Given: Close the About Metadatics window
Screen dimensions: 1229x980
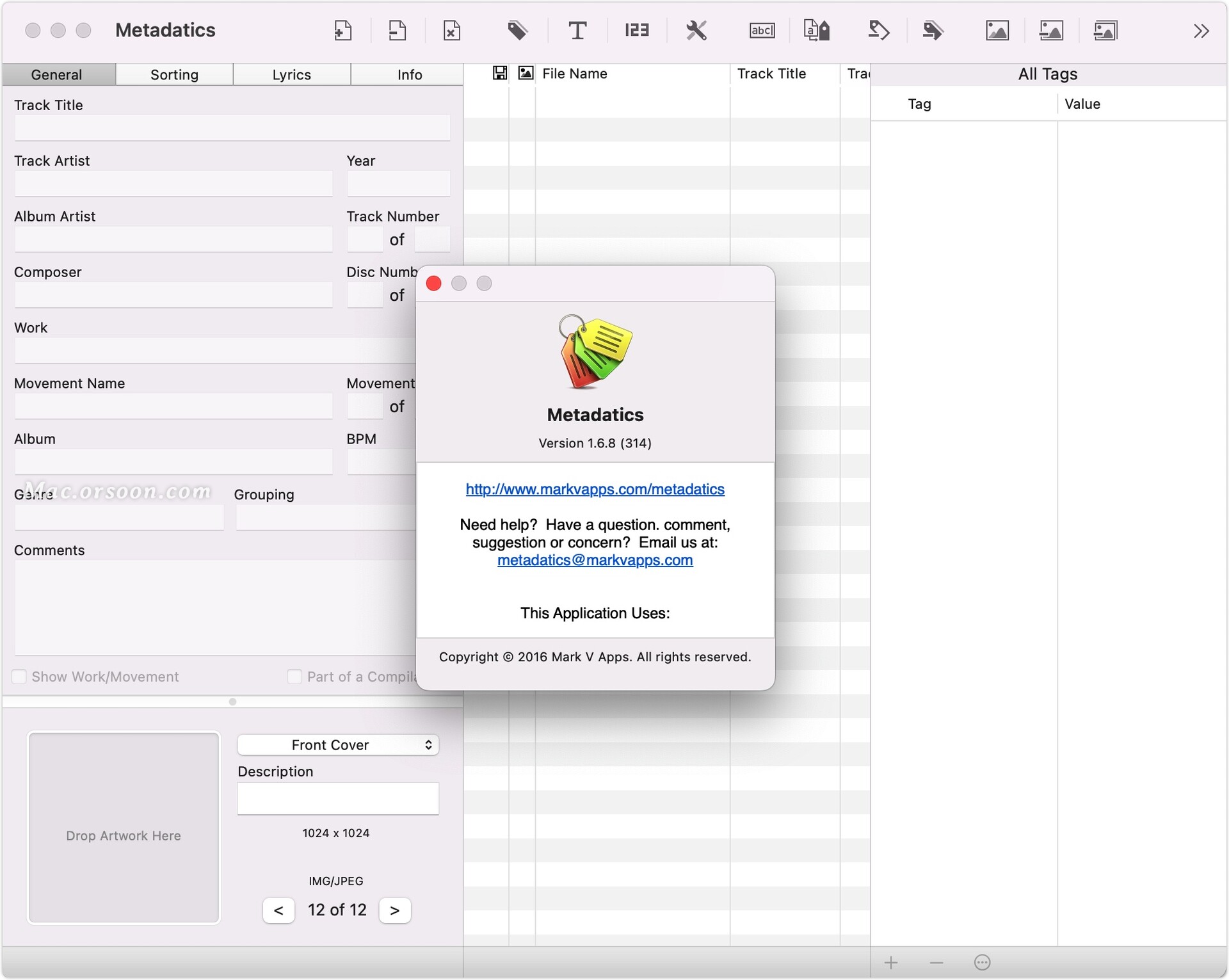Looking at the screenshot, I should 433,284.
